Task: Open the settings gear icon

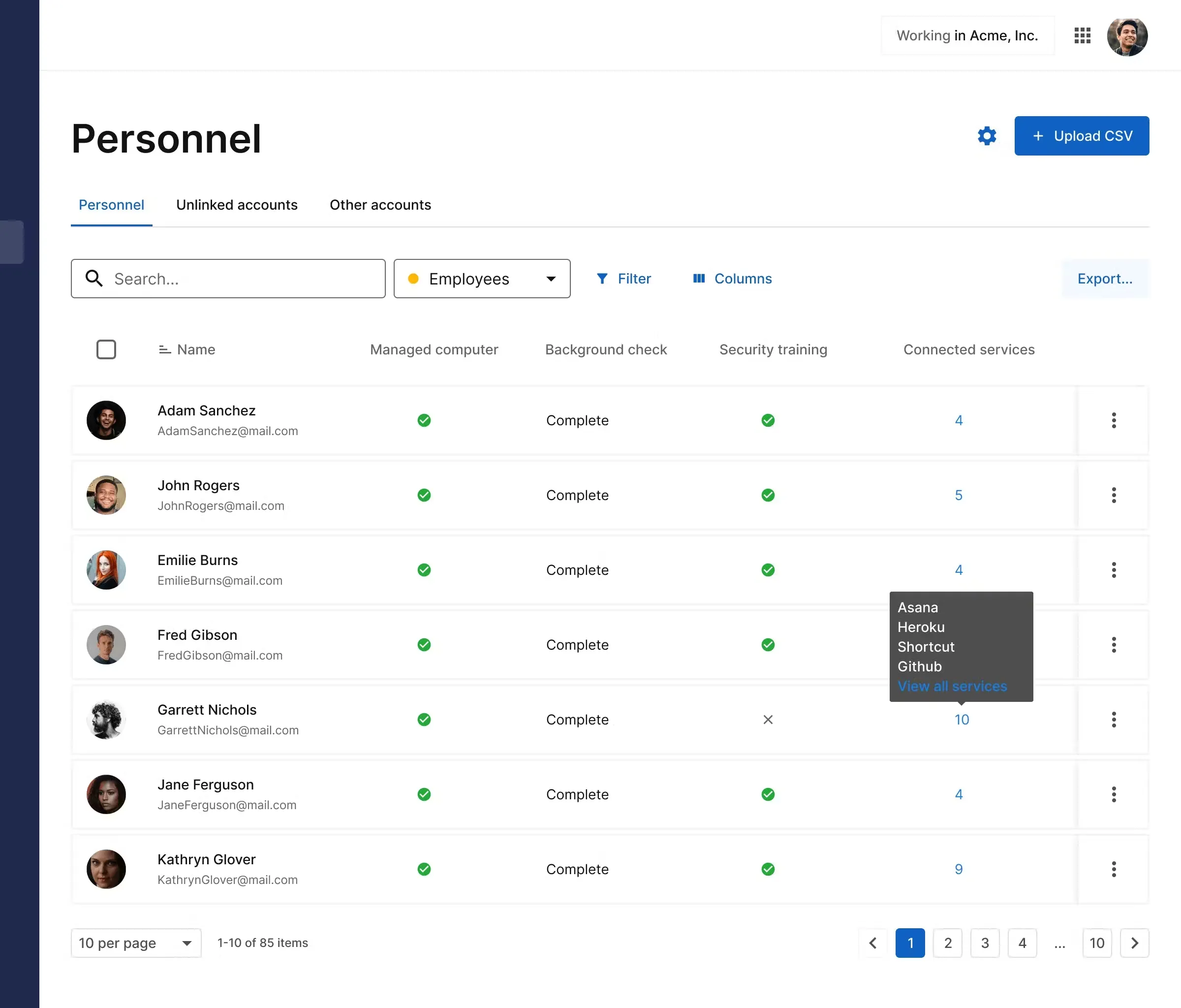Action: click(987, 136)
